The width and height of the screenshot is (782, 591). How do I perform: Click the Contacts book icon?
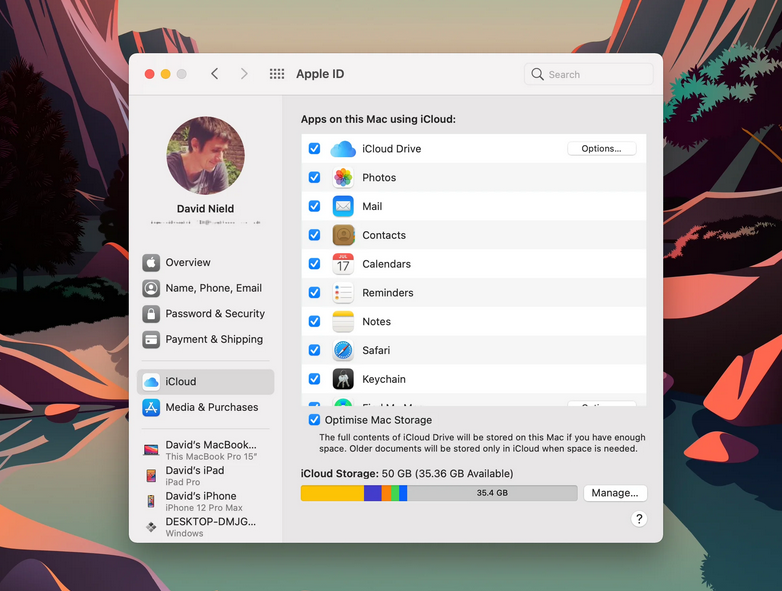343,235
